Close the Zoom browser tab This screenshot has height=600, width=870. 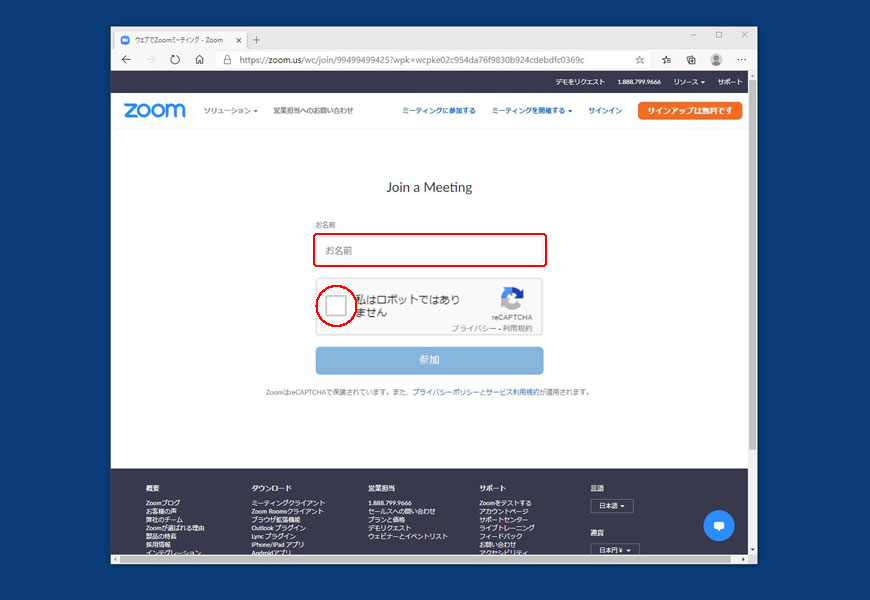click(239, 40)
